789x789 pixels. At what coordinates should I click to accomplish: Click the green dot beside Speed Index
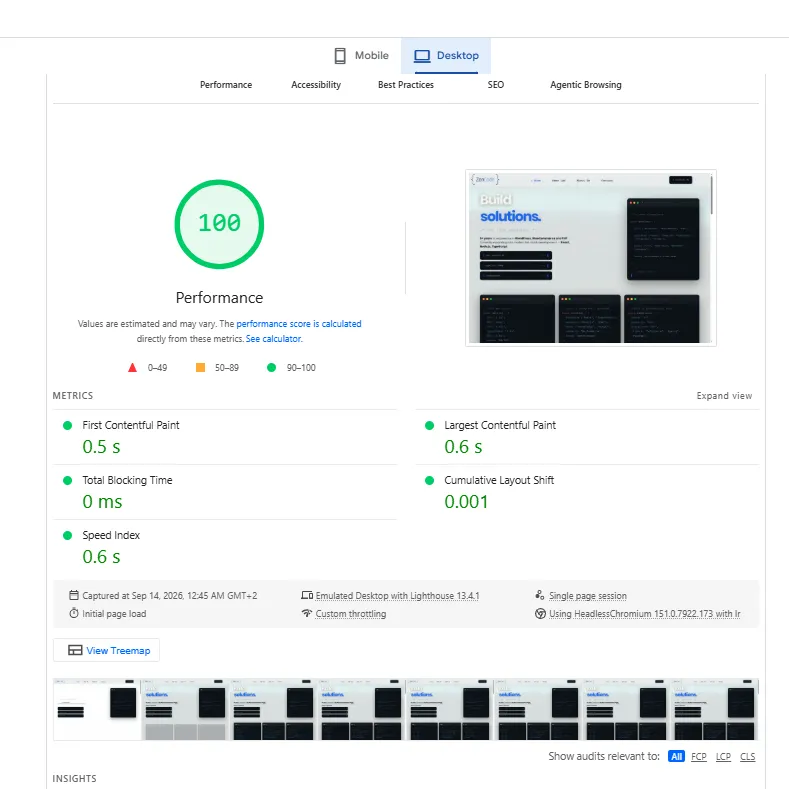click(67, 535)
